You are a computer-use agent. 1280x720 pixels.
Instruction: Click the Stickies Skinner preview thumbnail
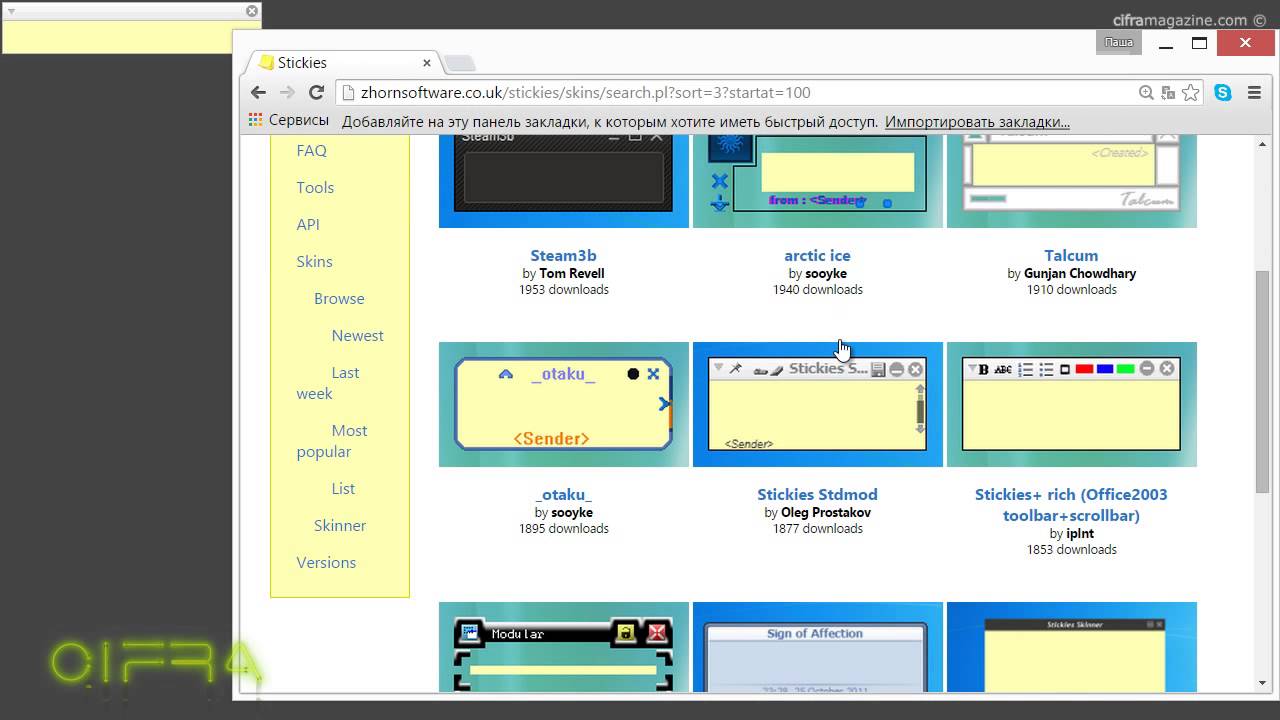1072,647
